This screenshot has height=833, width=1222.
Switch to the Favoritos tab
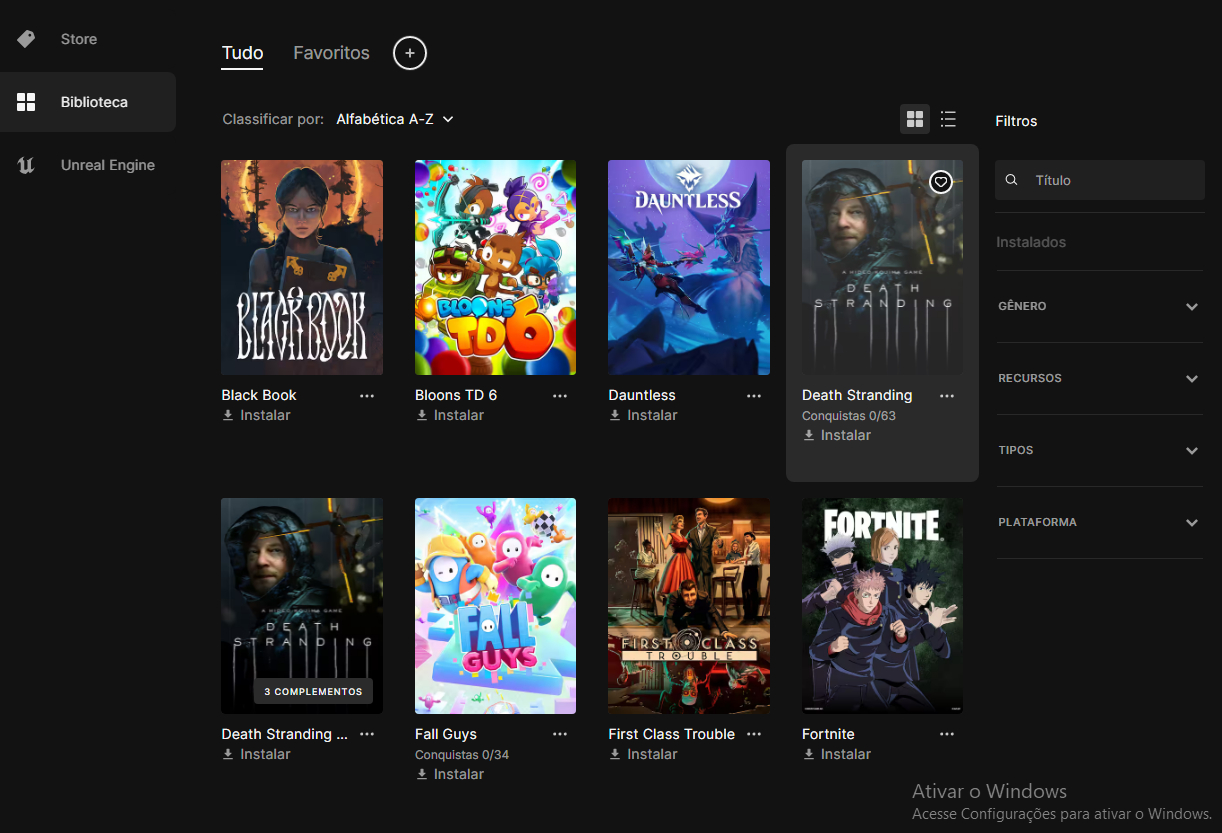[x=331, y=53]
